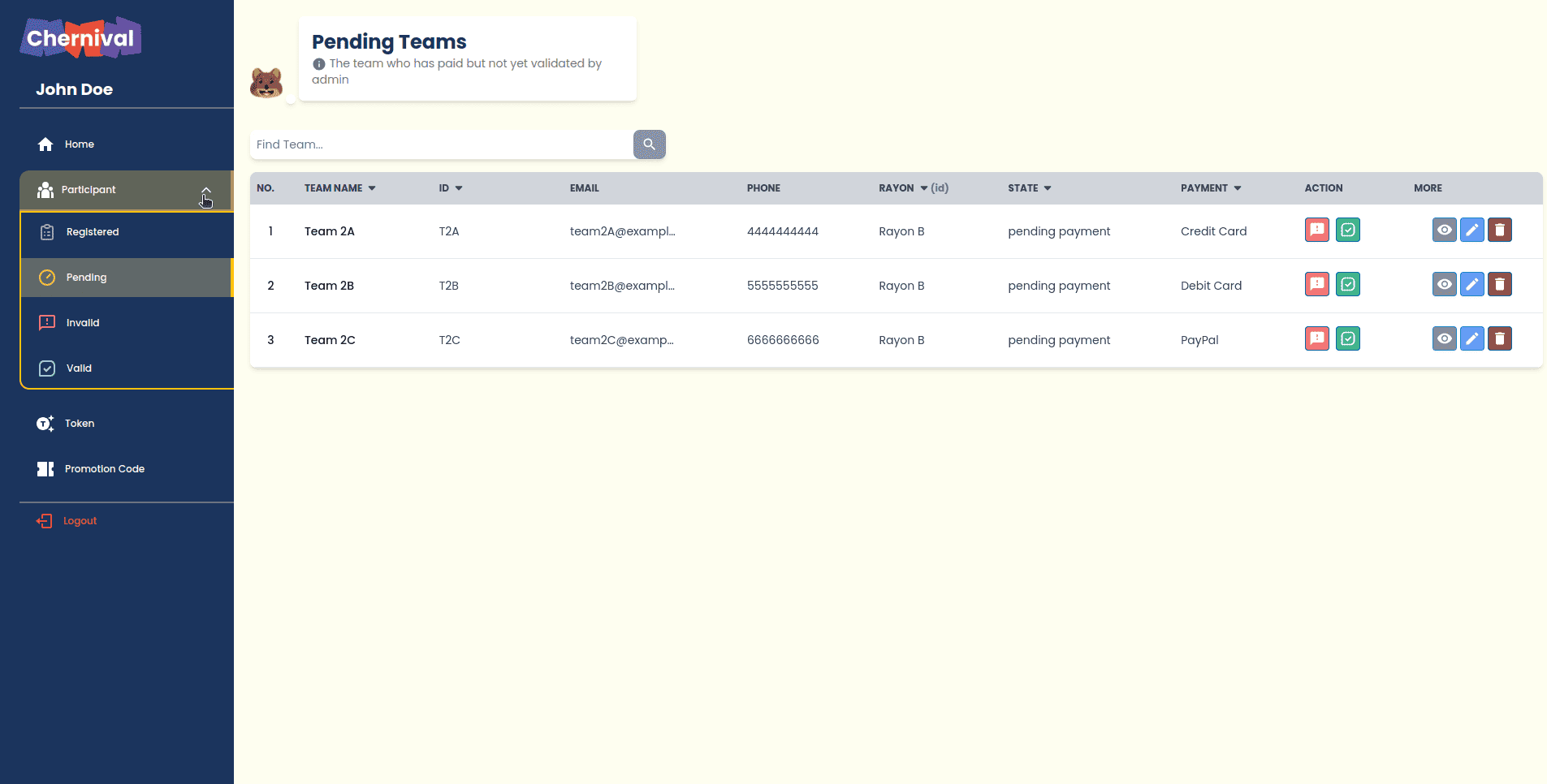The width and height of the screenshot is (1547, 784).
Task: Click Pending Teams page heading
Action: pos(389,41)
